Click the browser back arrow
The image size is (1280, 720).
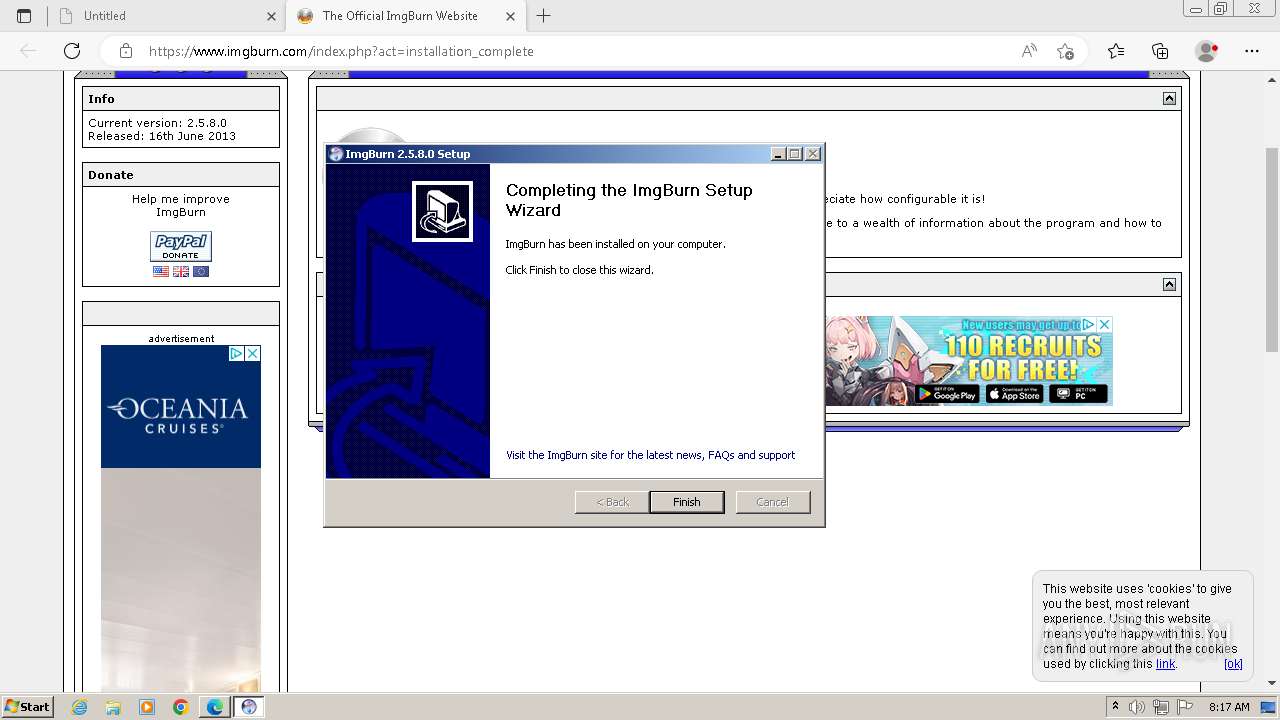[28, 51]
